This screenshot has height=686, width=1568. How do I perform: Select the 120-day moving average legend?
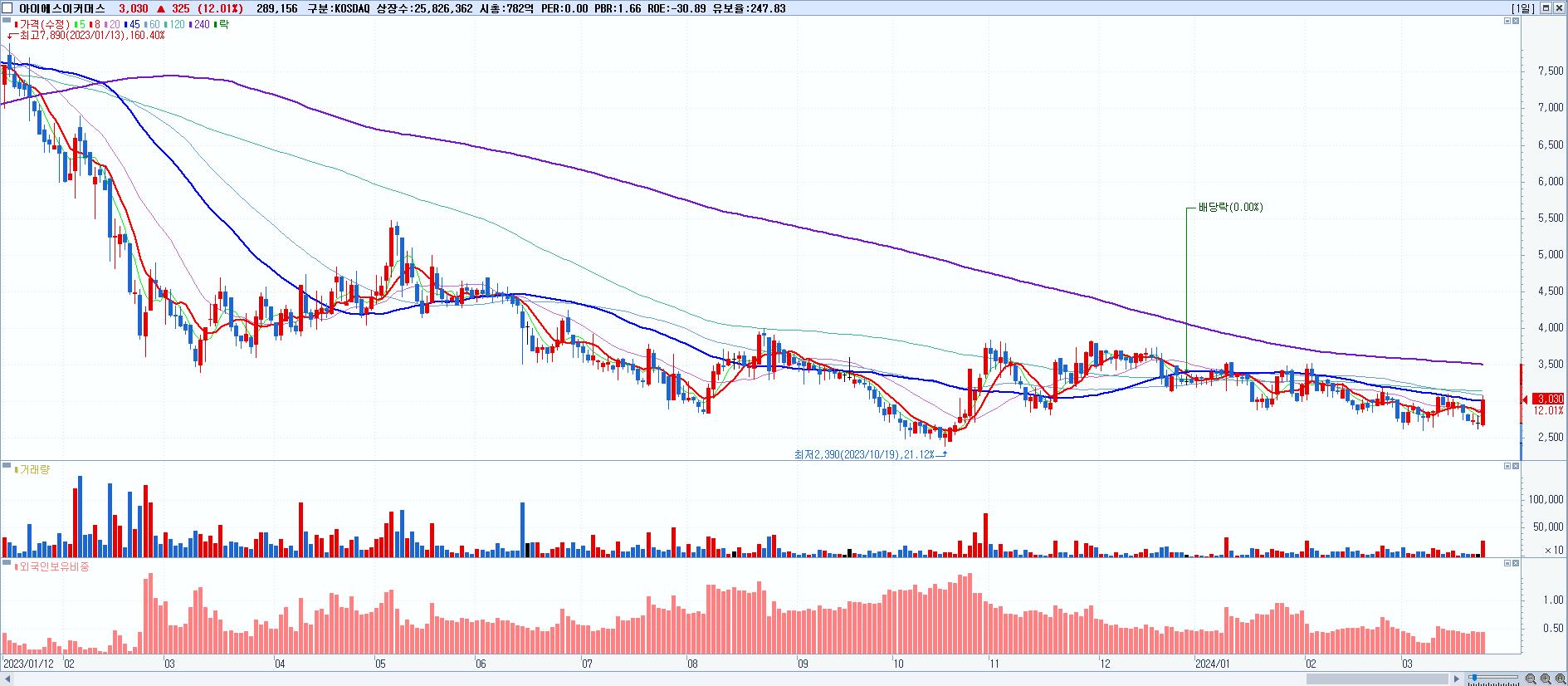coord(174,25)
